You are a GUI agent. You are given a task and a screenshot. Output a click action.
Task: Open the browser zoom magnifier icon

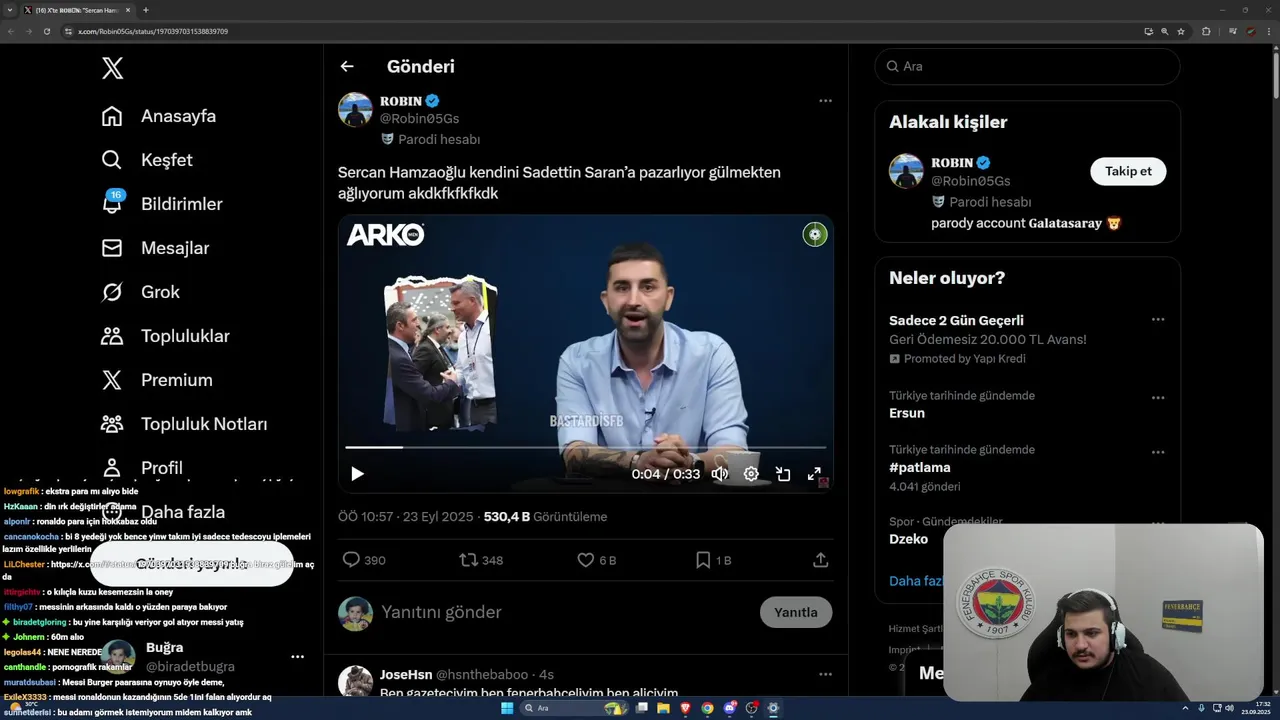tap(1165, 31)
